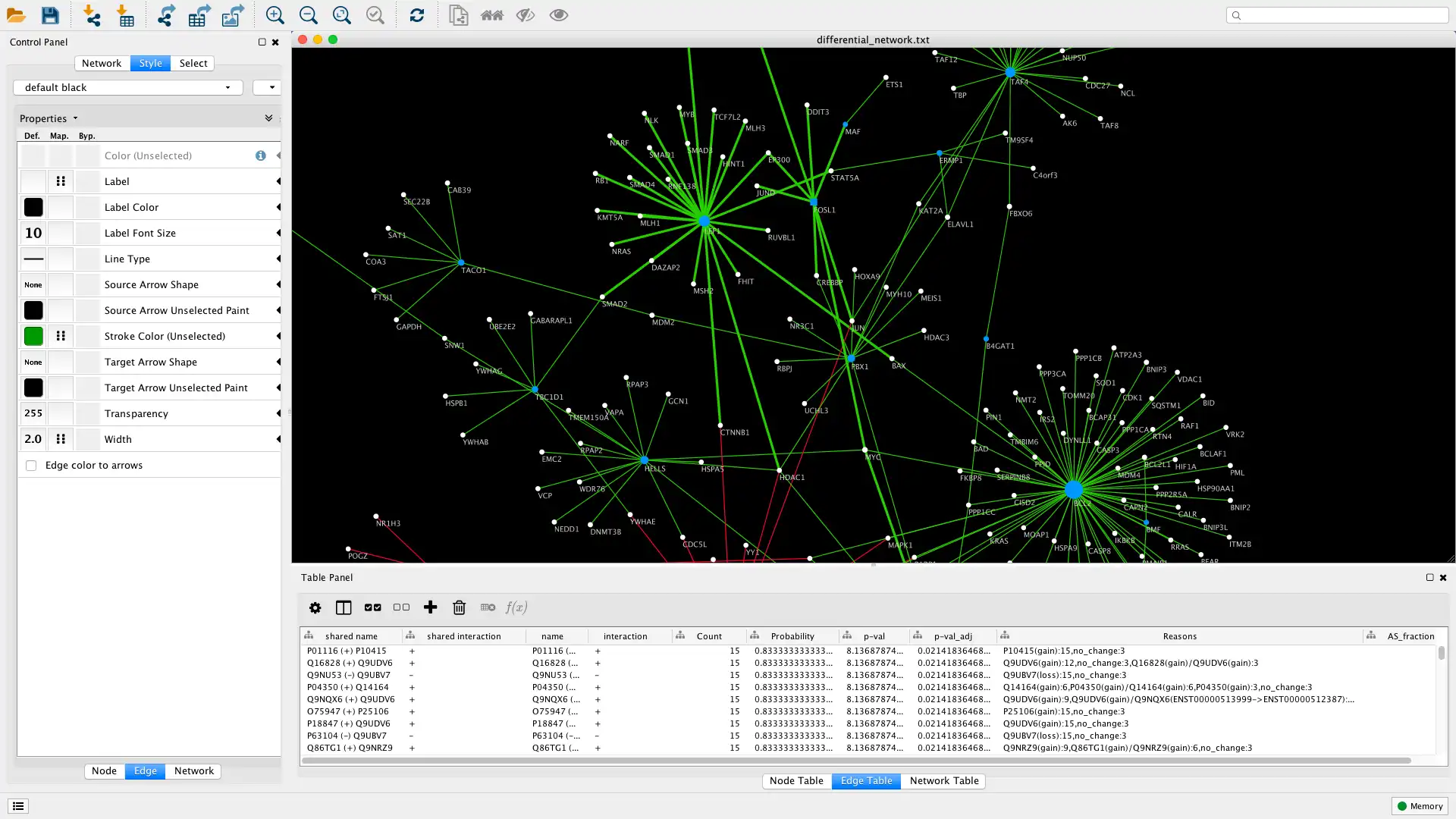The image size is (1456, 819).
Task: Toggle the Label property bypass checkbox
Action: click(86, 181)
